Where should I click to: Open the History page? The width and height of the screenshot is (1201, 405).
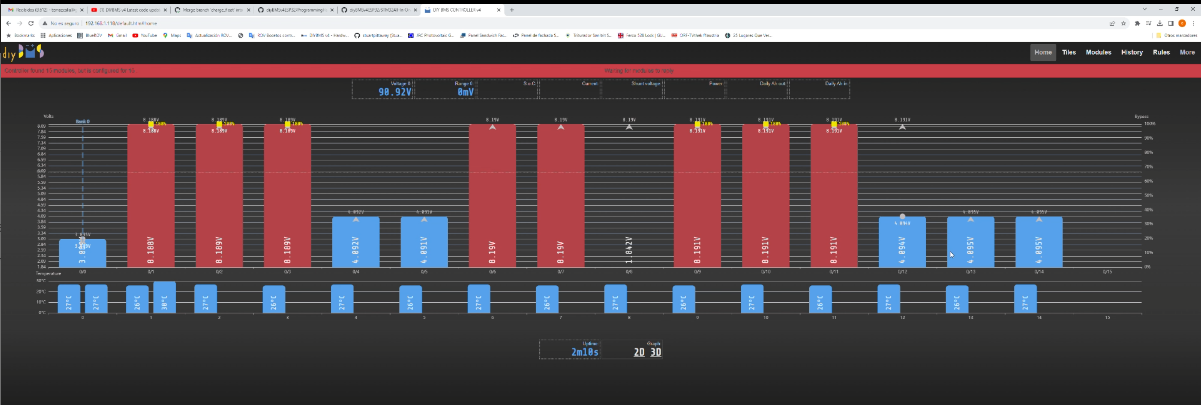(1131, 52)
